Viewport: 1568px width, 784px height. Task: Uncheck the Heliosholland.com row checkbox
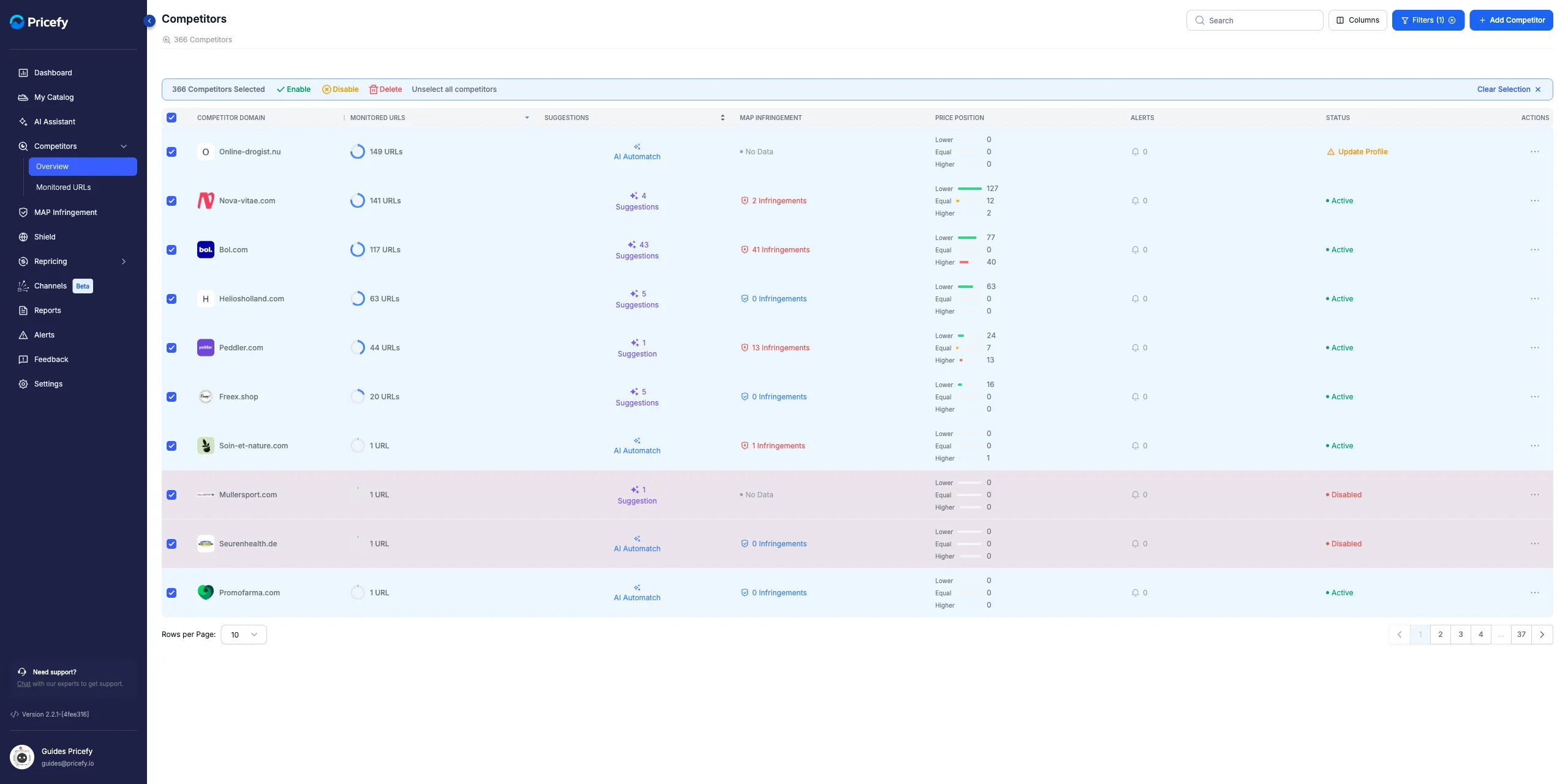pos(171,299)
